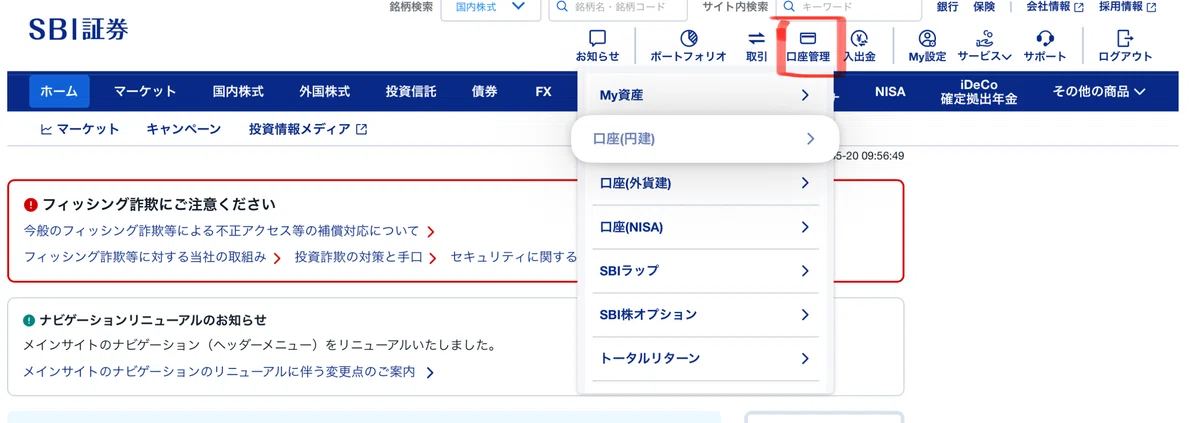This screenshot has height=423, width=1200.
Task: Open サービス services icon menu
Action: (984, 38)
